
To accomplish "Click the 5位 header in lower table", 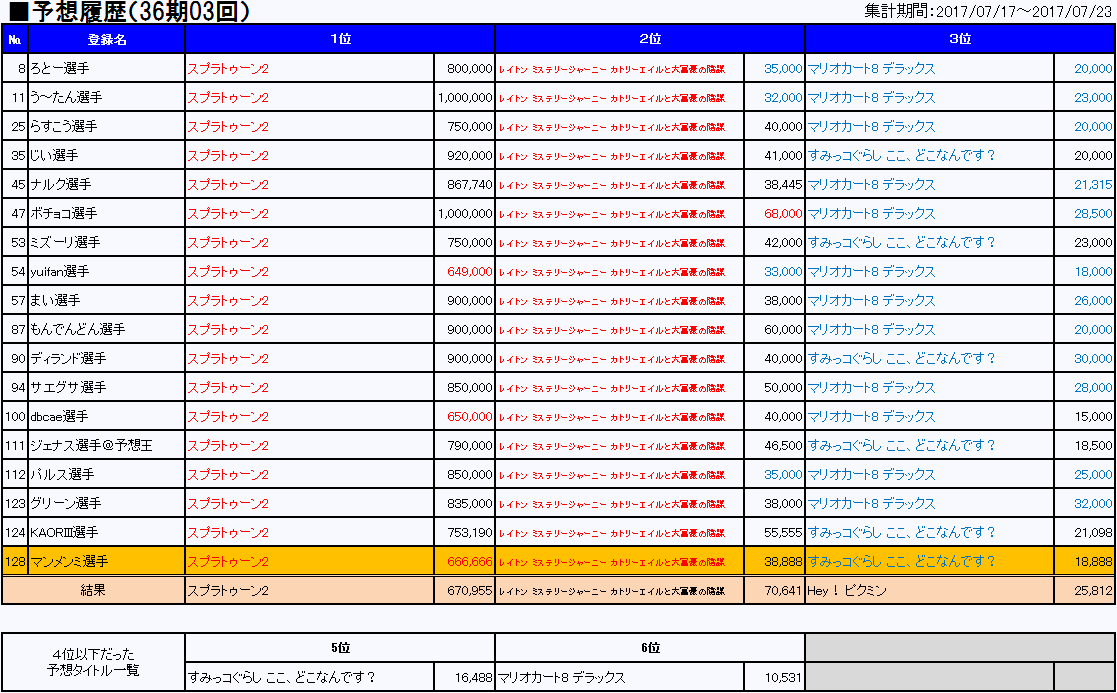I will [x=340, y=648].
